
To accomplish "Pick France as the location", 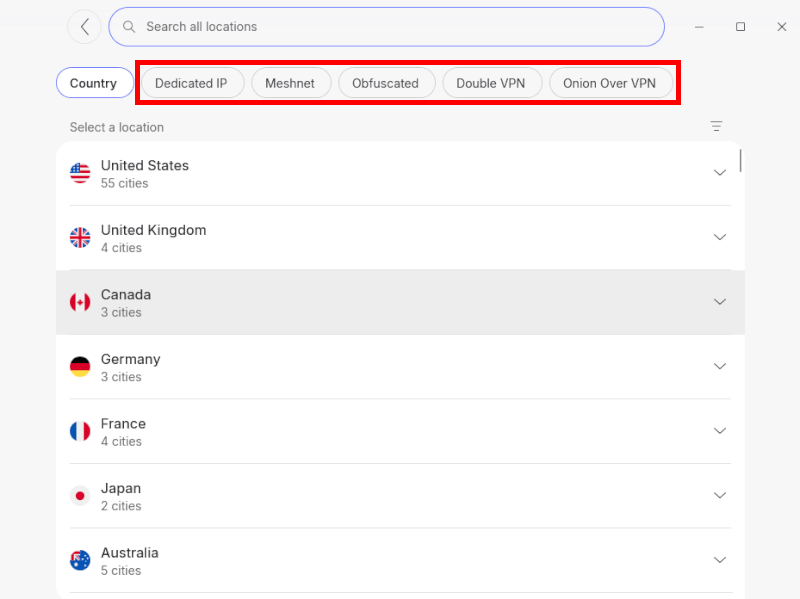I will (400, 431).
